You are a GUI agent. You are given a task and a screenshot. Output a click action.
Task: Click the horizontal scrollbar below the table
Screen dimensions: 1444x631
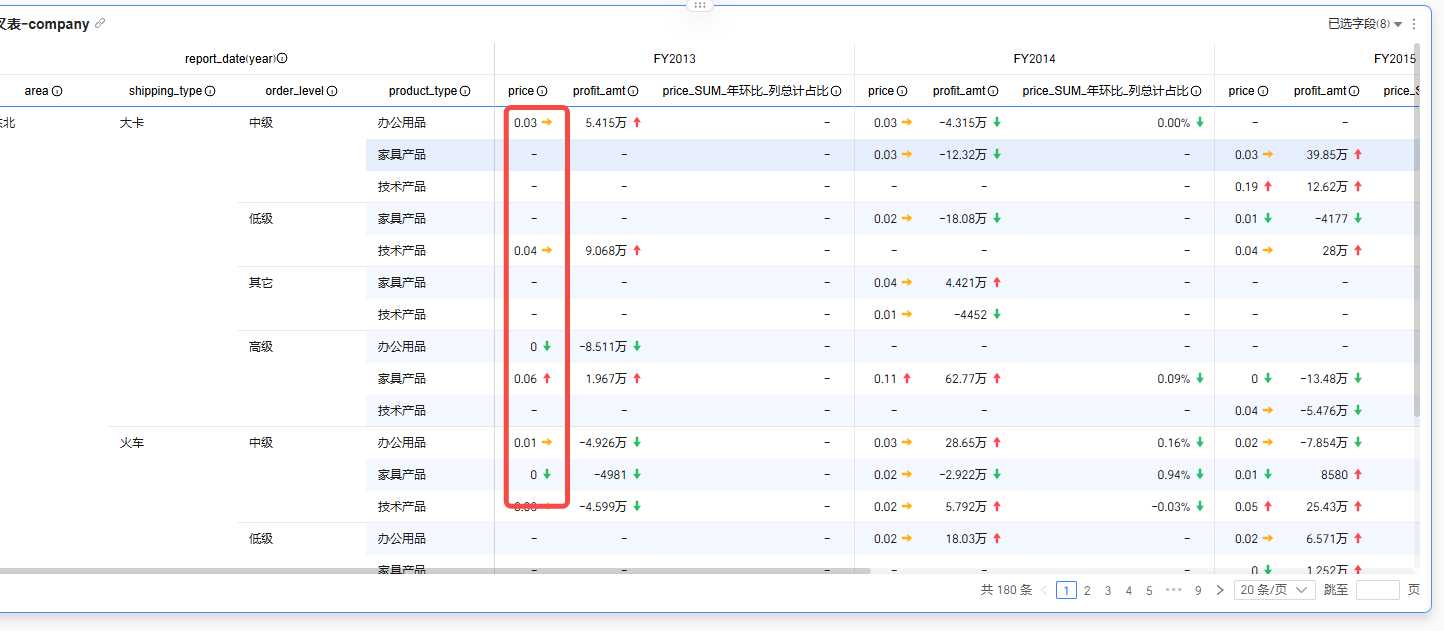point(435,571)
